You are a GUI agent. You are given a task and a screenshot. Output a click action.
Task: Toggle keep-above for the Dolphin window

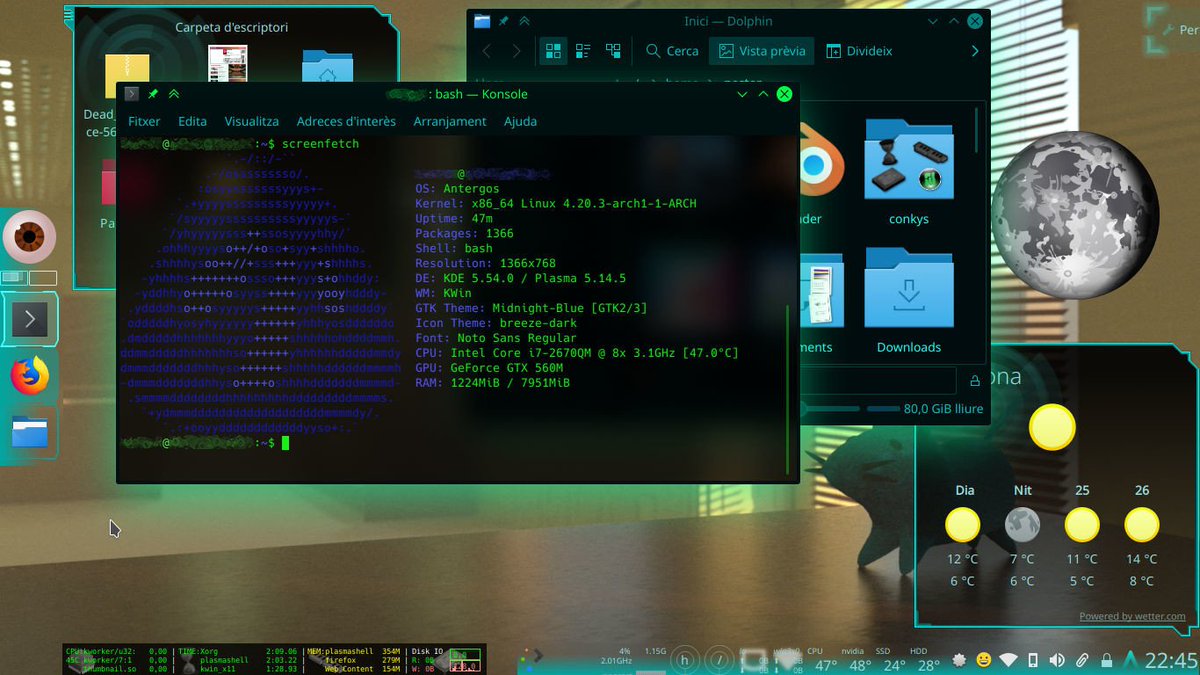pos(525,21)
